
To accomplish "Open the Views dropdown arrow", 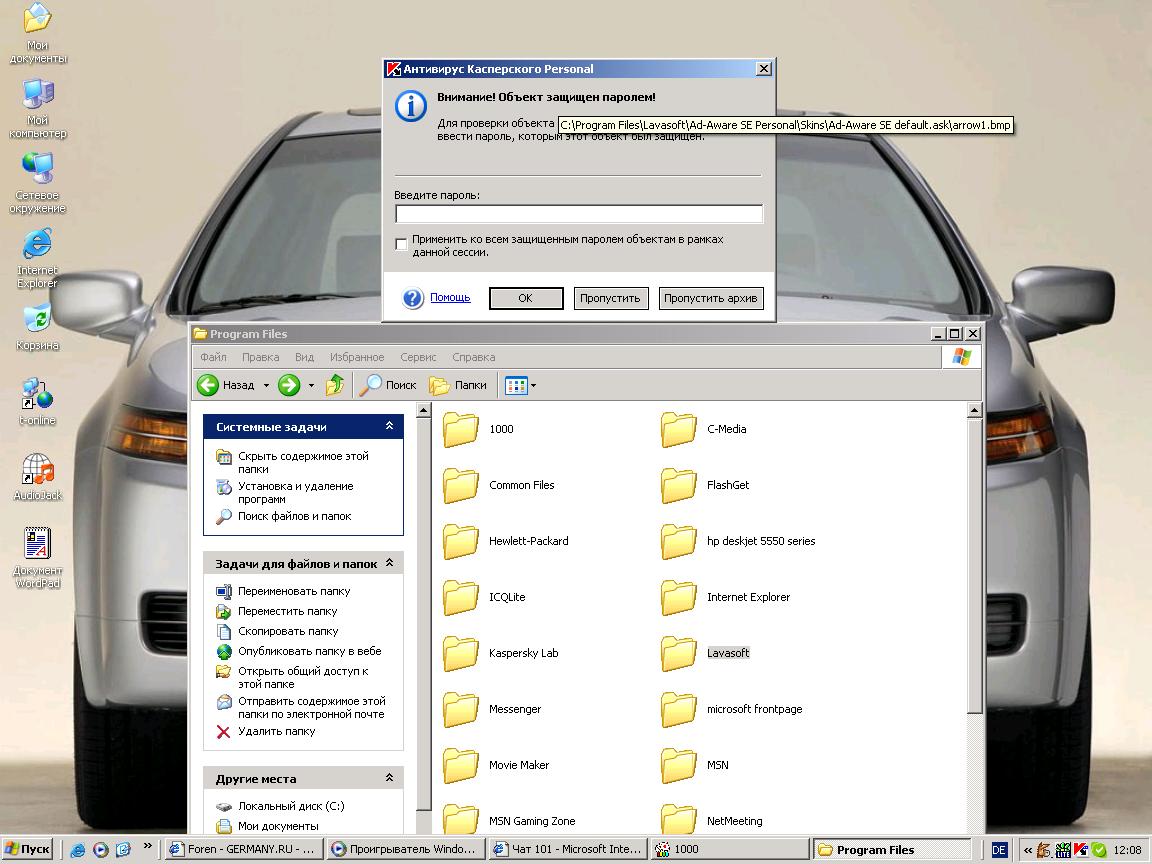I will click(533, 385).
